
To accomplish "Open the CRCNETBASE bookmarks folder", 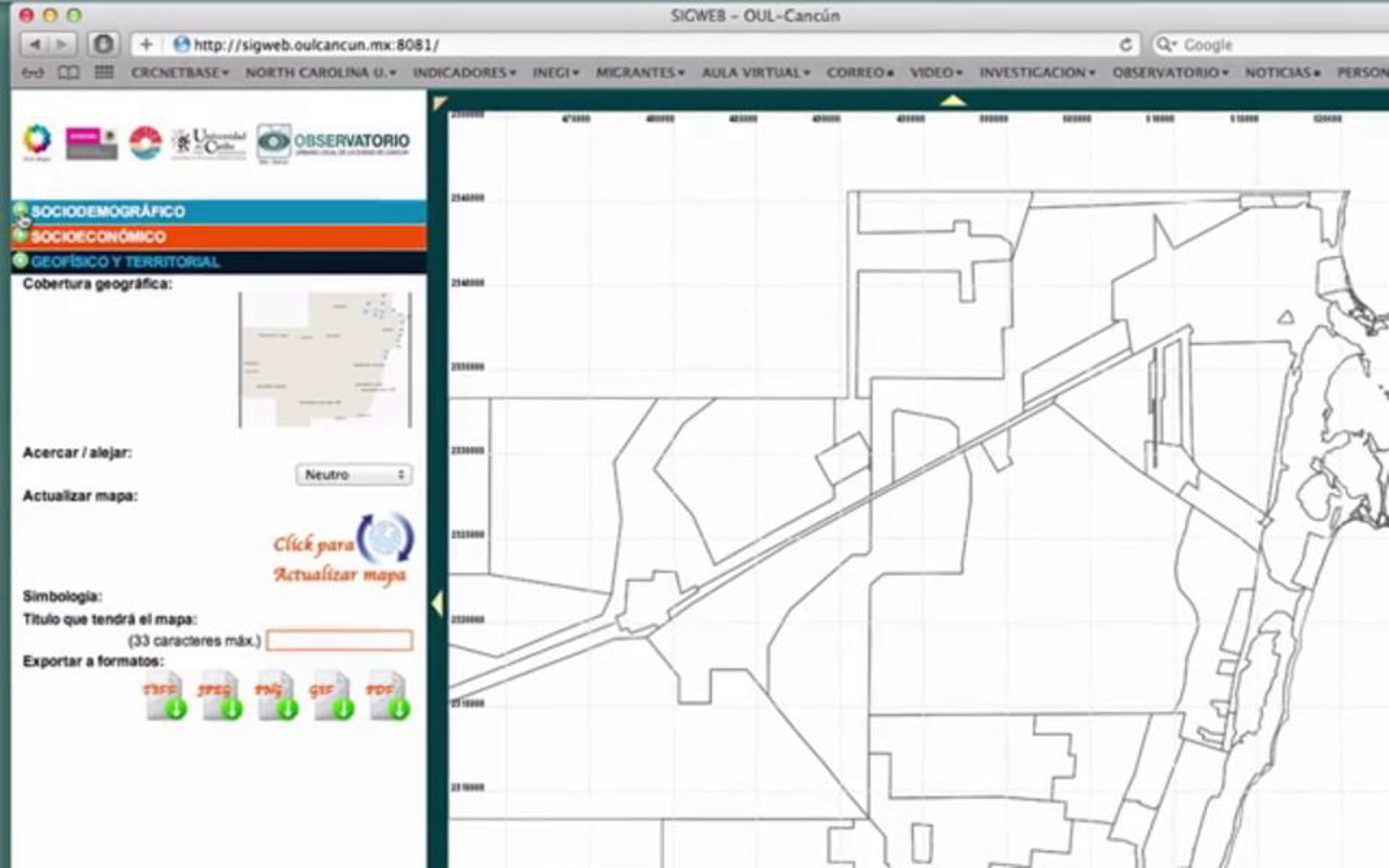I will tap(180, 73).
